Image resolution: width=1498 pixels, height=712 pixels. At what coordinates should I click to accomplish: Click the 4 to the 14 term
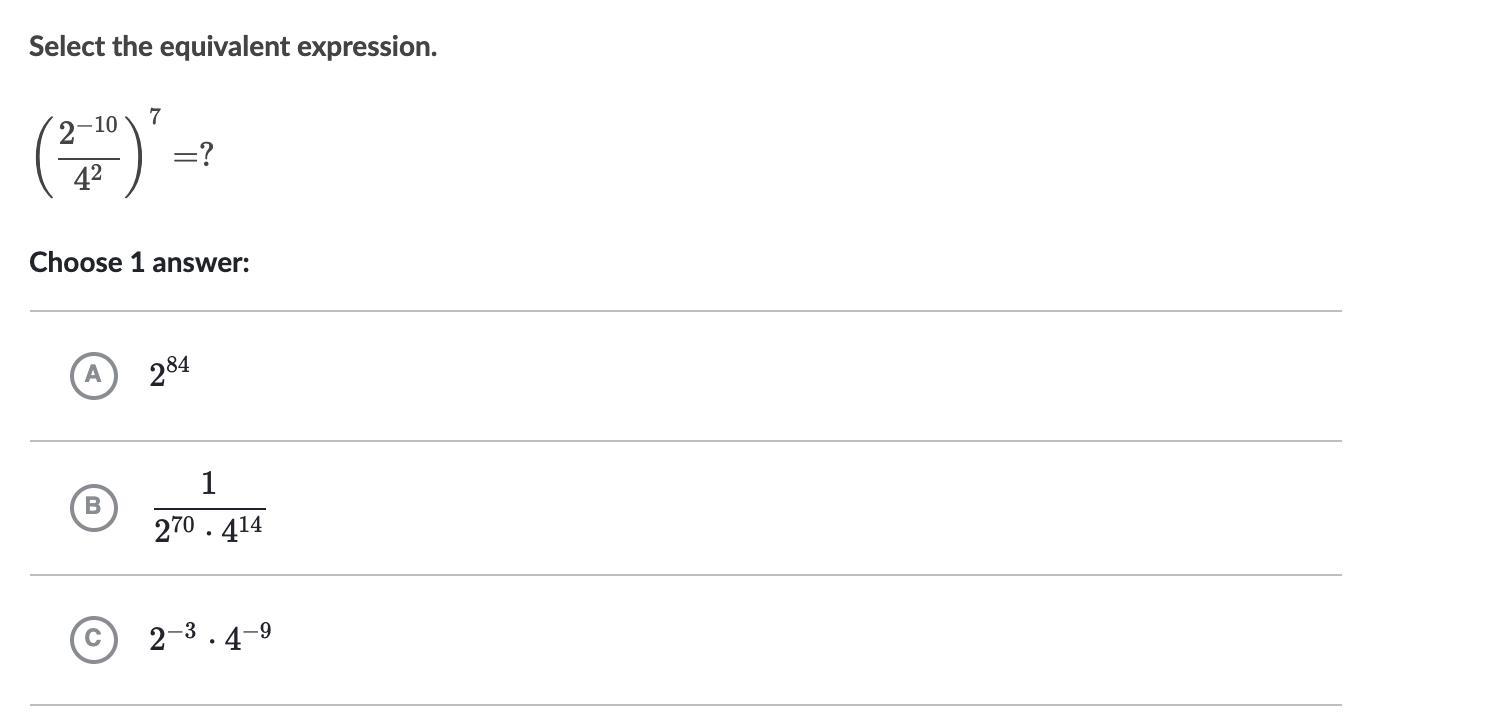(242, 529)
